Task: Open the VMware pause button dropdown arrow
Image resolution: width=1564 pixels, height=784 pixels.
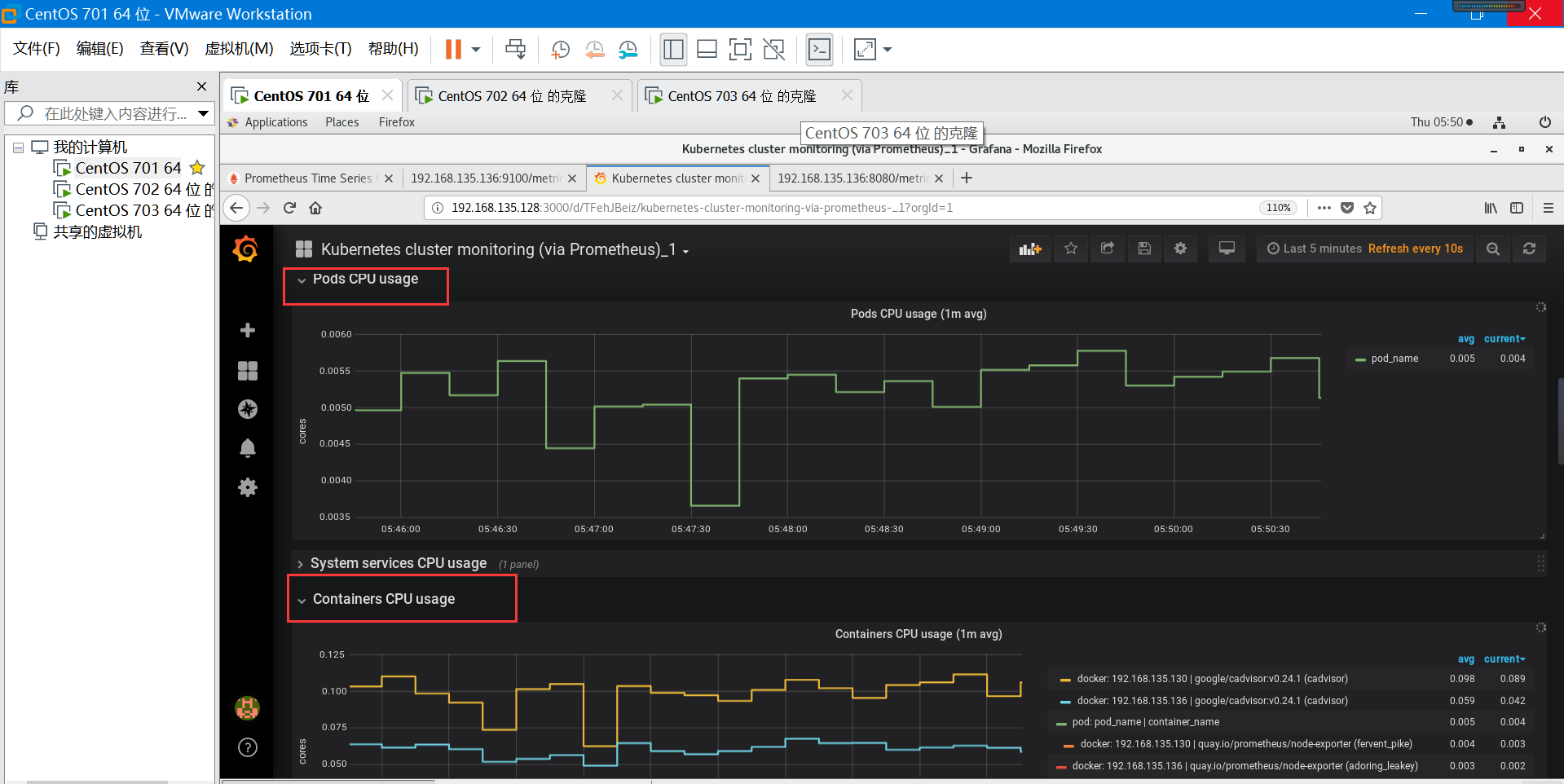Action: pyautogui.click(x=476, y=50)
